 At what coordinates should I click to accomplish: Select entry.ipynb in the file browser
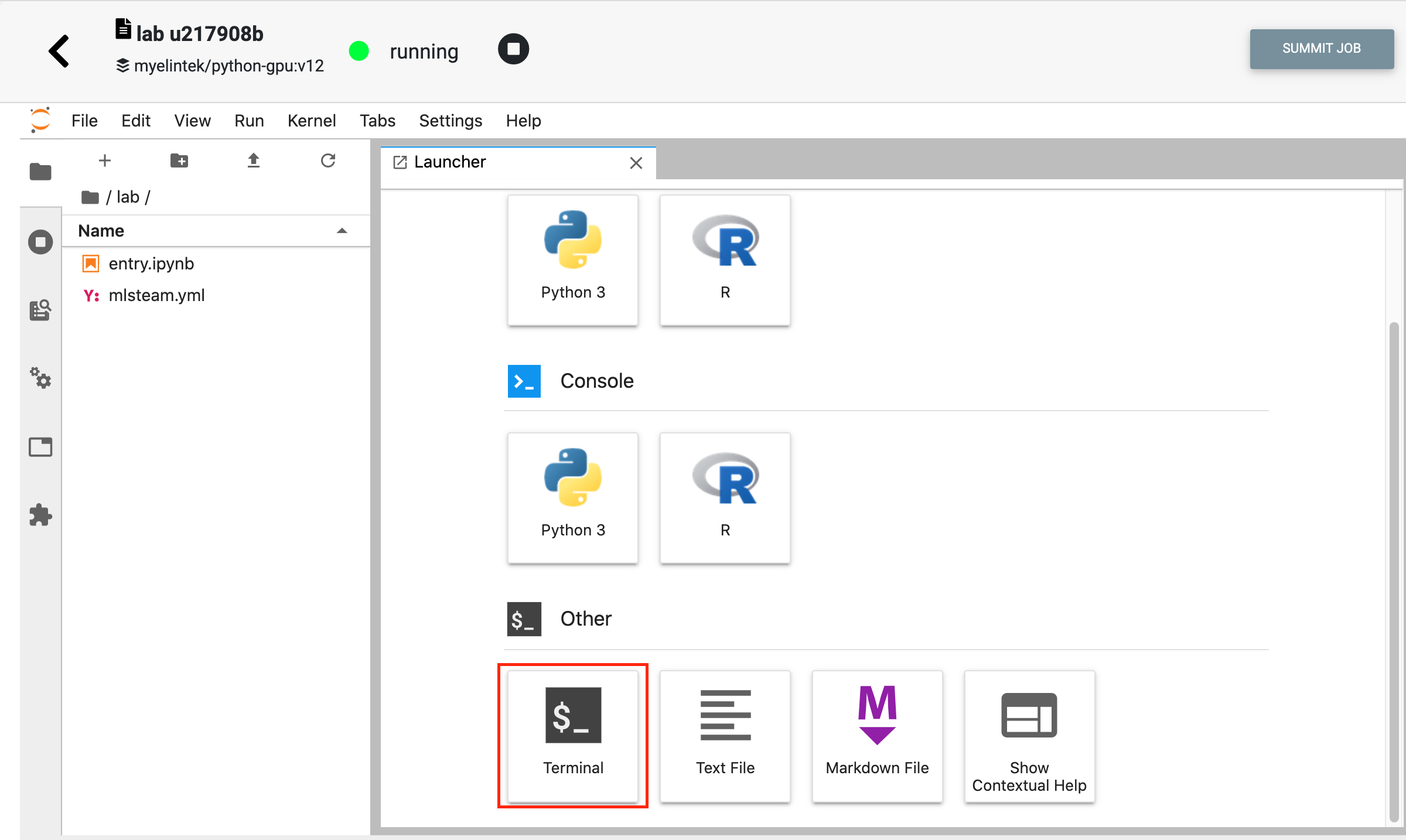point(215,264)
